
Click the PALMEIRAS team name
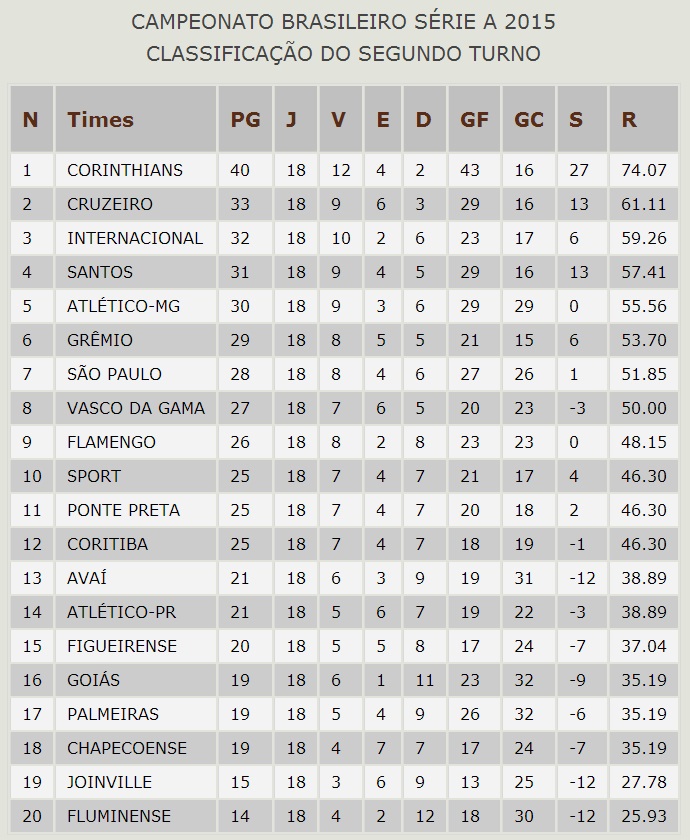[113, 714]
